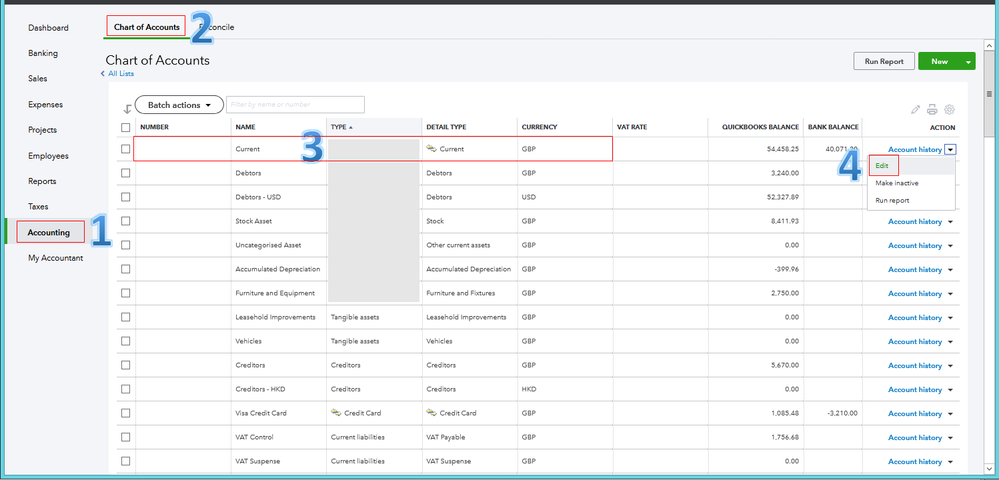The image size is (999, 480).
Task: Click the arrow icon left of Batch actions
Action: click(x=126, y=107)
